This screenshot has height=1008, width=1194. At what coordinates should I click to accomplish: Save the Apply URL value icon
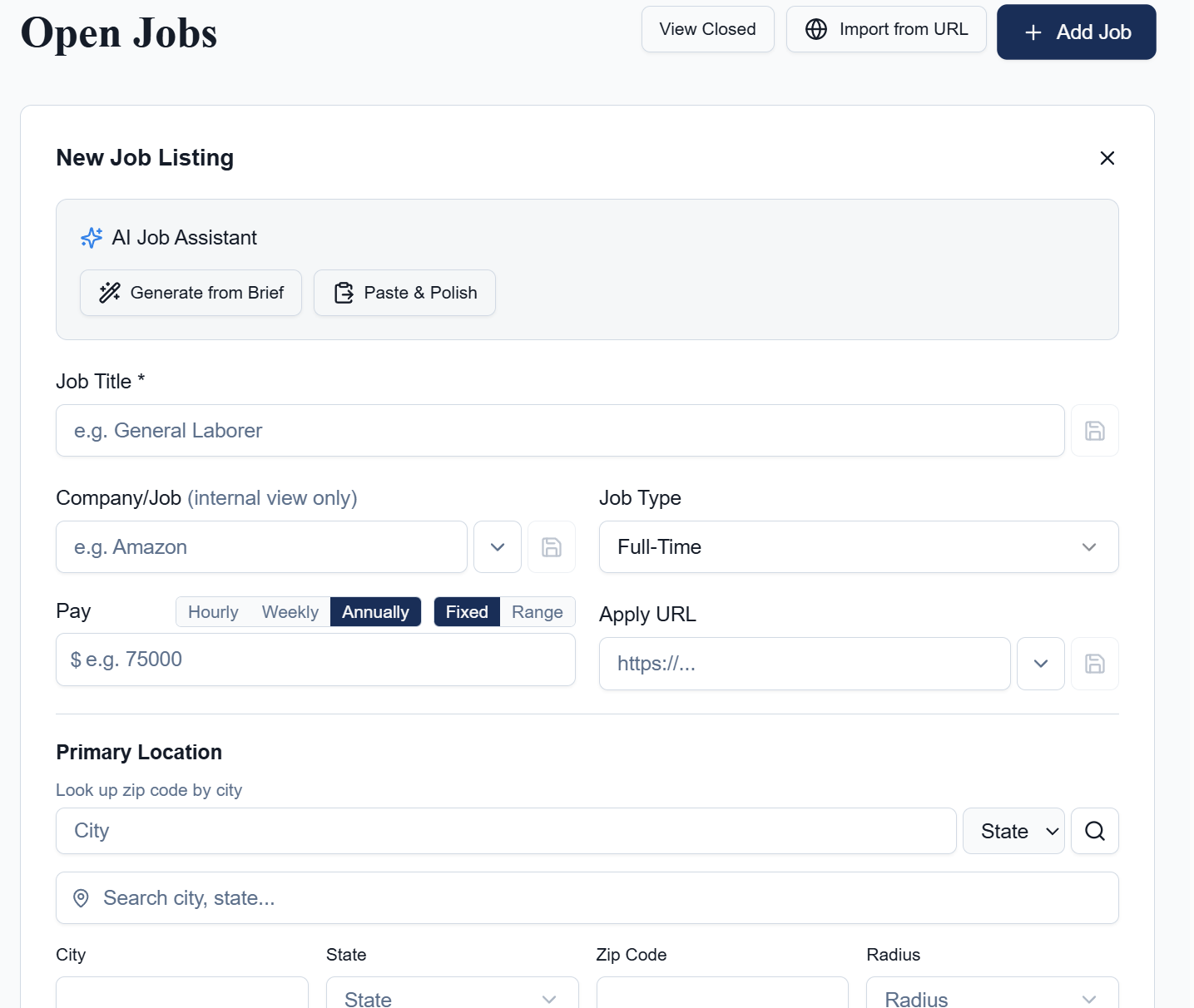(1094, 664)
